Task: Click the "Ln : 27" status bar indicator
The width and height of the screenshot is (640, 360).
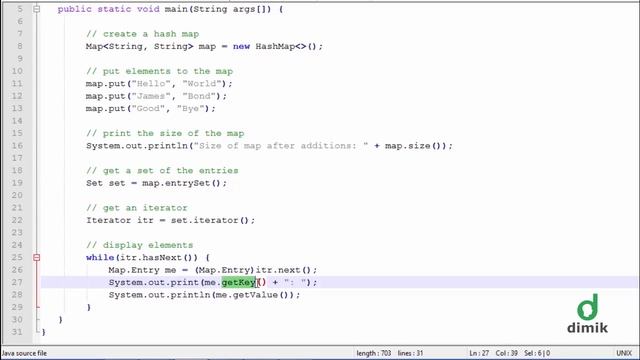Action: (x=479, y=353)
